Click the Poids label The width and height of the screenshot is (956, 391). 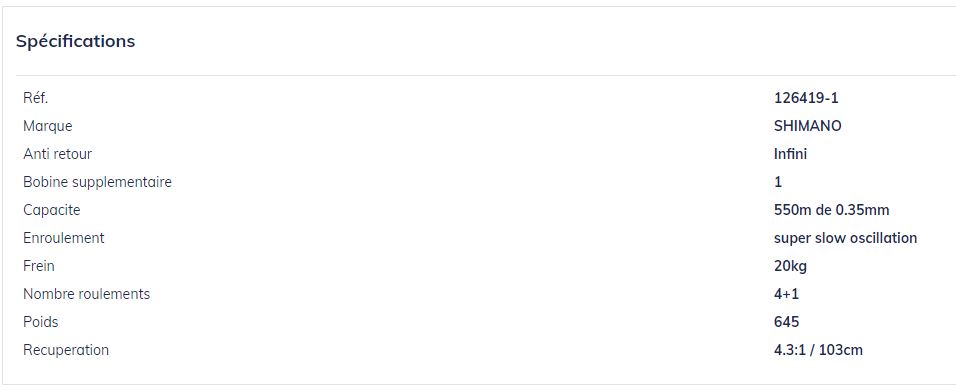(x=41, y=322)
